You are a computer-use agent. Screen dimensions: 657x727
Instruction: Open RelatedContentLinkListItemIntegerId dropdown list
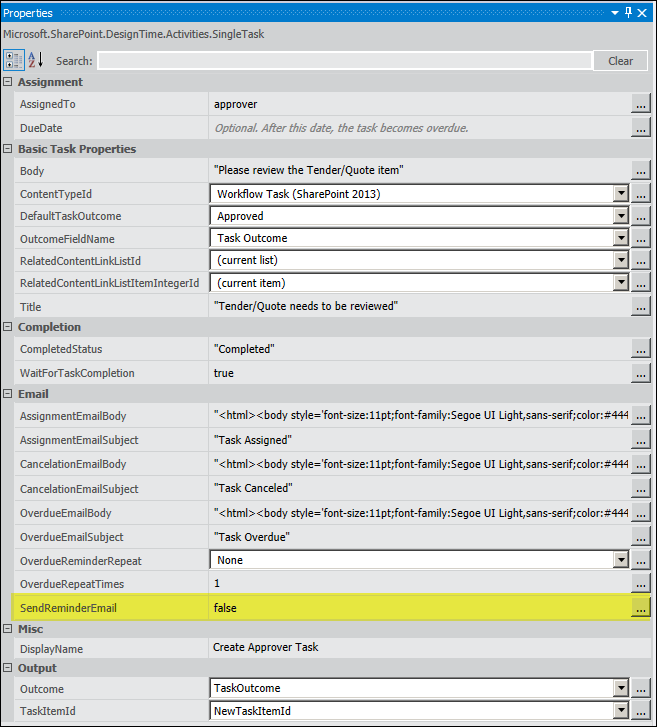[620, 282]
